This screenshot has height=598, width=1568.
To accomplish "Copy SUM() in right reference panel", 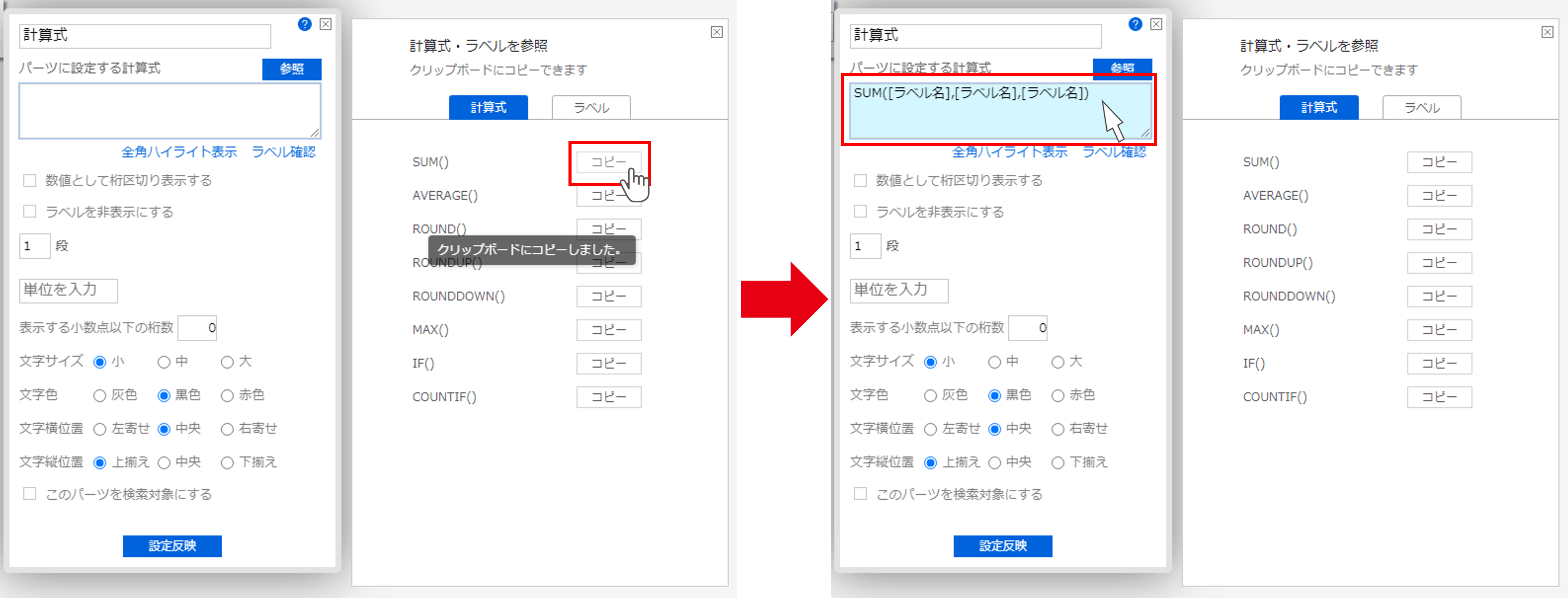I will click(1439, 163).
